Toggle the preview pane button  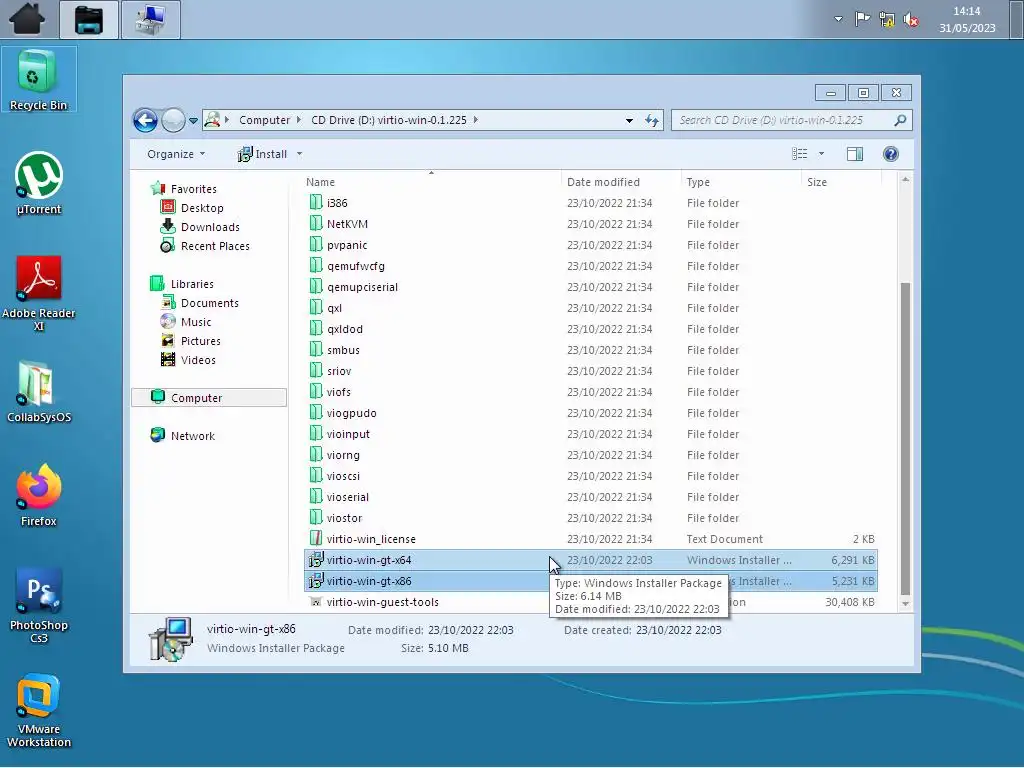(x=855, y=154)
